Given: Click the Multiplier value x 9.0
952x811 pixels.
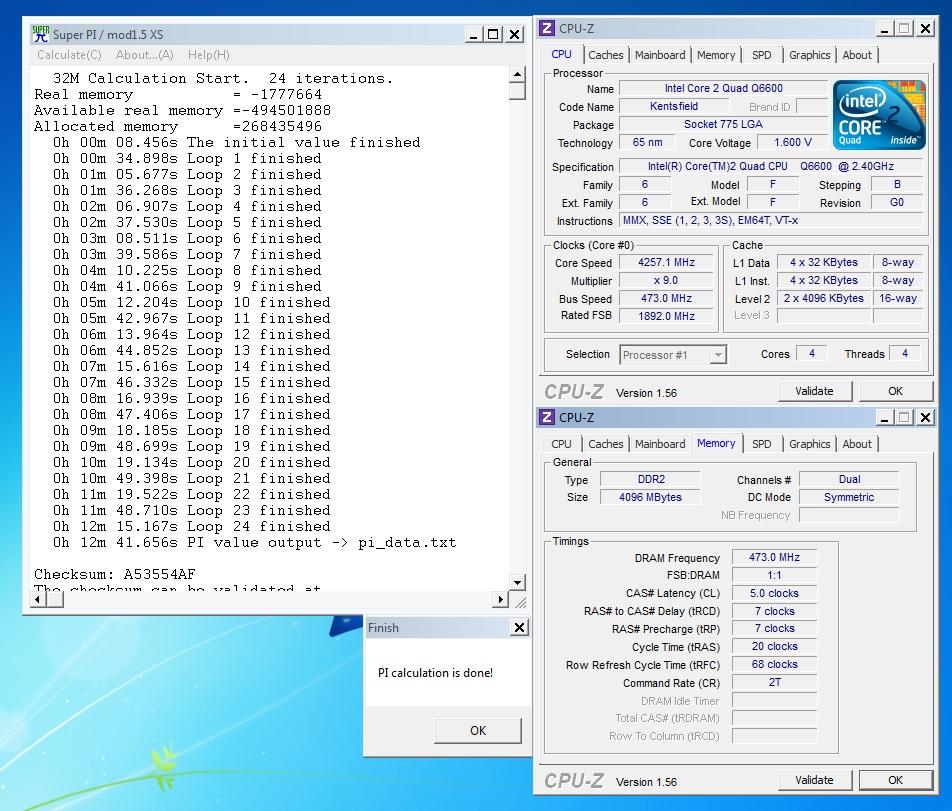Looking at the screenshot, I should pos(667,280).
